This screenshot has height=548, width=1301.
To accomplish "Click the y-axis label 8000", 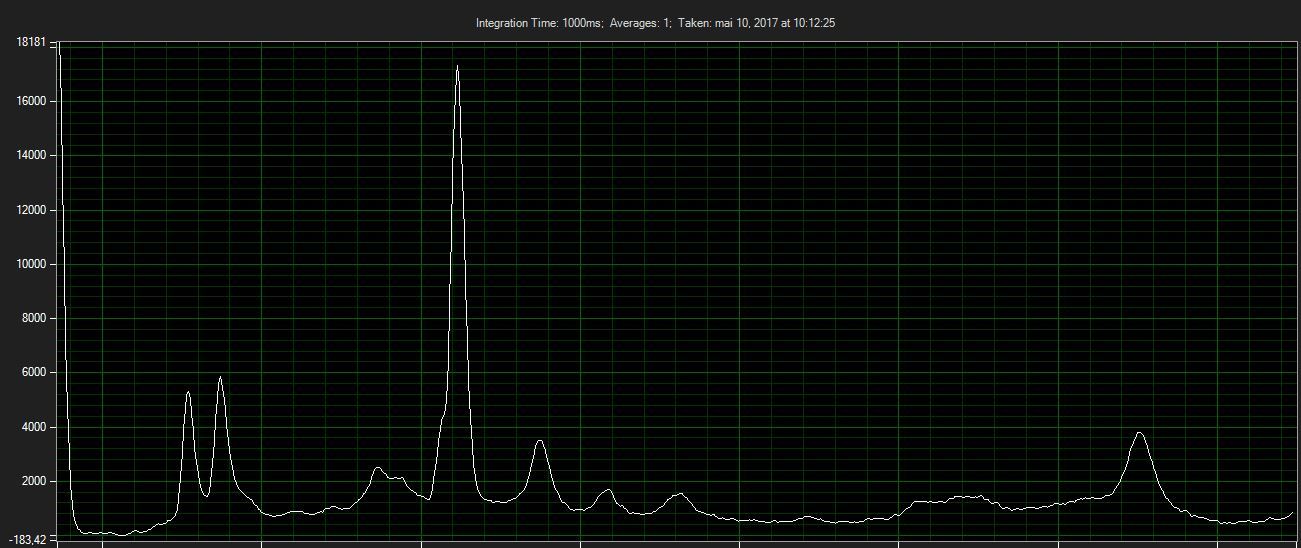I will pyautogui.click(x=34, y=318).
